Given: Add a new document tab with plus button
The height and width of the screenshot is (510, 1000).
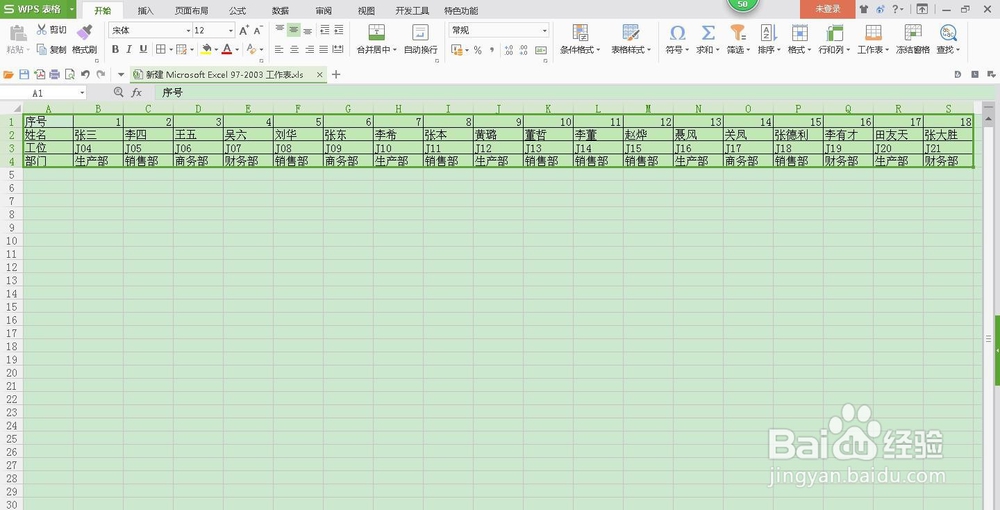Looking at the screenshot, I should tap(336, 75).
